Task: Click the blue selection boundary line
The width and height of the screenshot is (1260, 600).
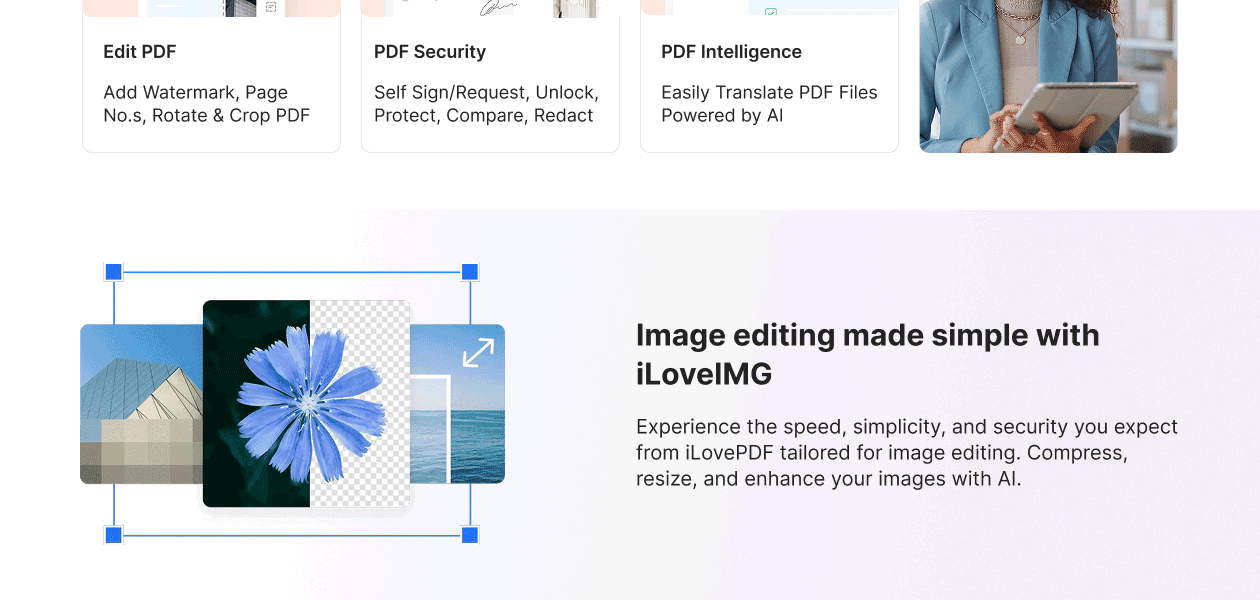Action: pos(290,270)
